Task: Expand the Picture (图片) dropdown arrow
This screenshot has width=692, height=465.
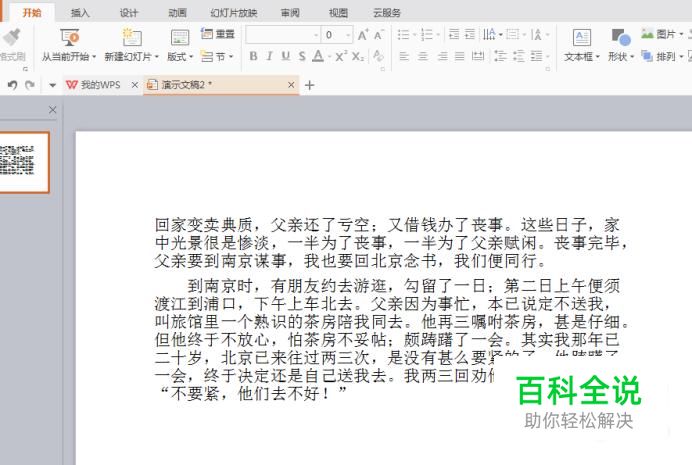Action: [x=681, y=34]
